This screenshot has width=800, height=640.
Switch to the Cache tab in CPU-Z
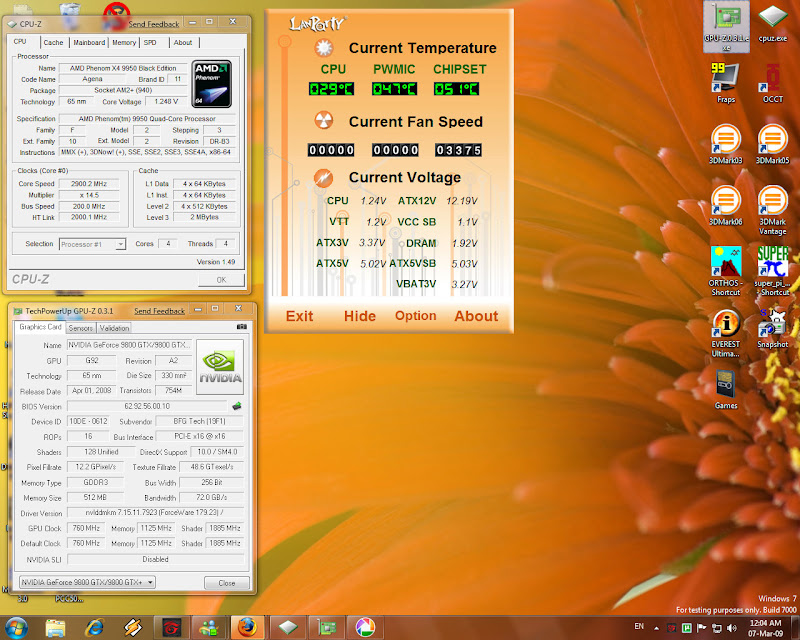(53, 42)
